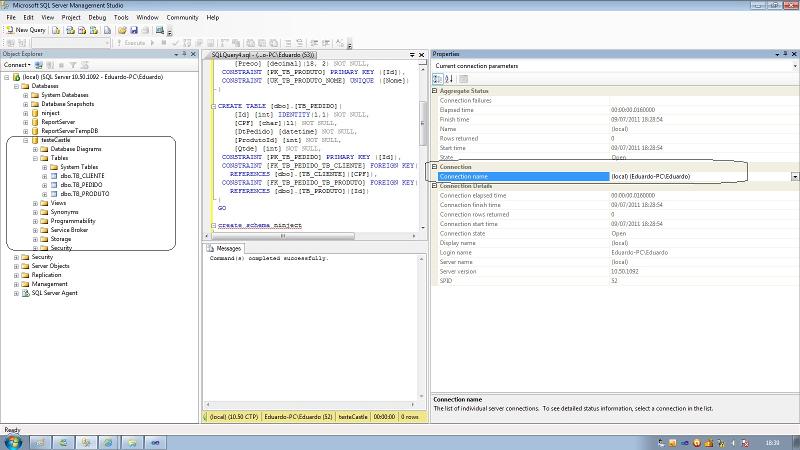The height and width of the screenshot is (450, 800).
Task: Collapse the Connection Details category
Action: (435, 186)
